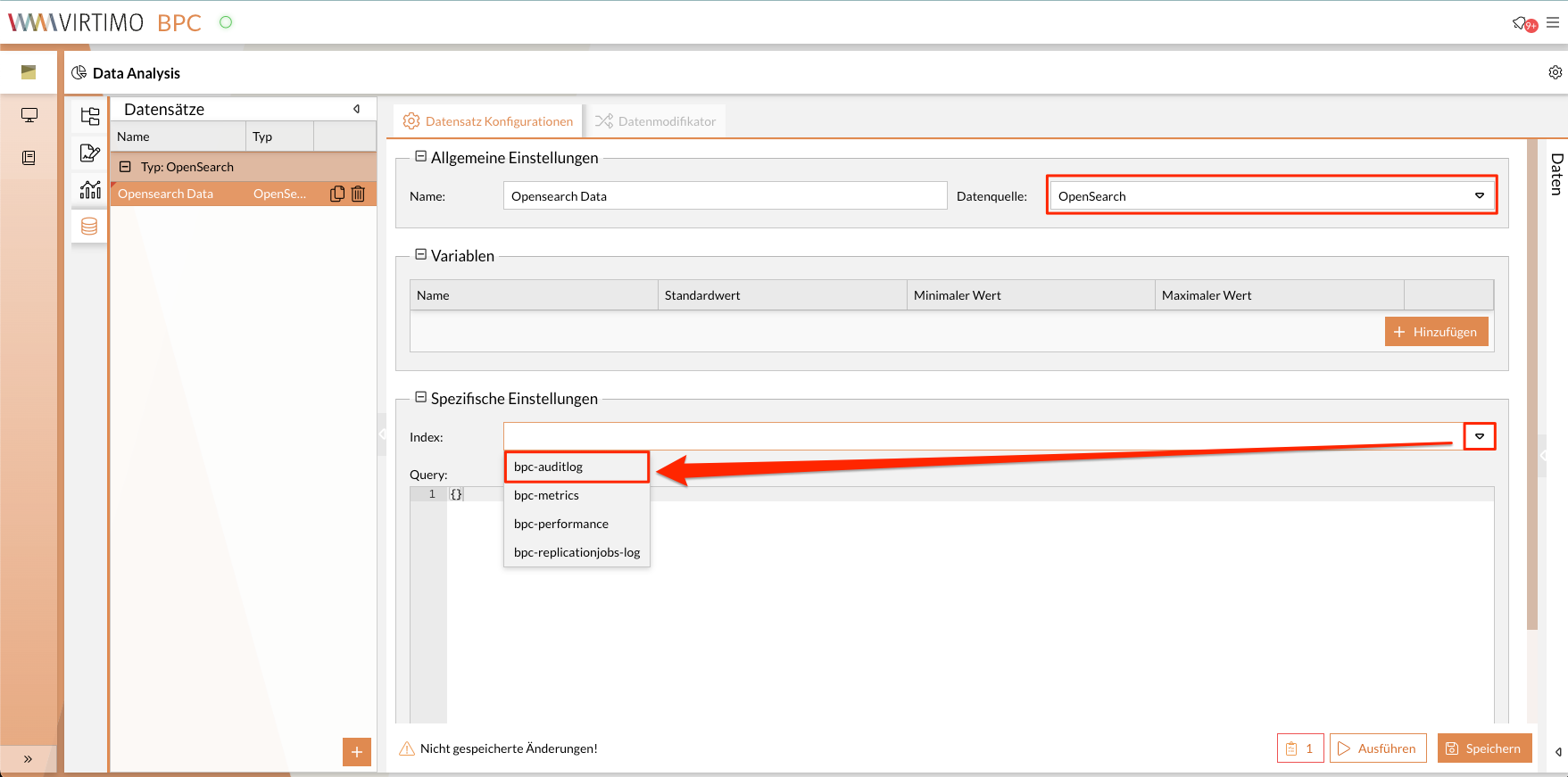Choose bpc-auditlog from index list
This screenshot has width=1568, height=777.
pyautogui.click(x=577, y=467)
